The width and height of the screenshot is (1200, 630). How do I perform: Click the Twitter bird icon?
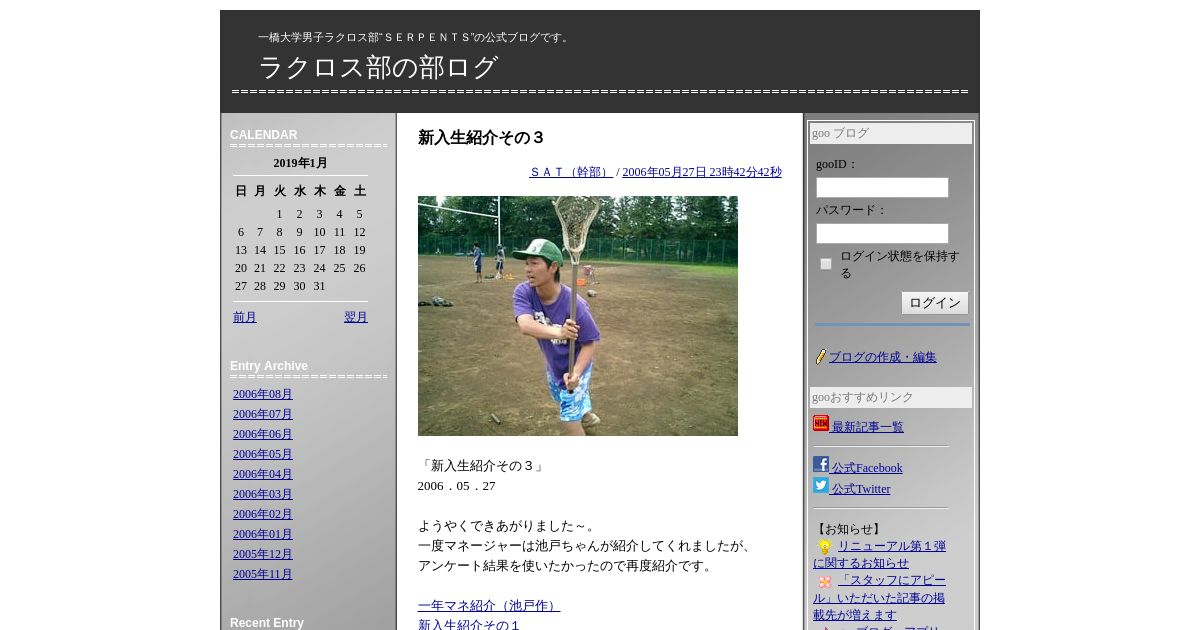click(821, 485)
